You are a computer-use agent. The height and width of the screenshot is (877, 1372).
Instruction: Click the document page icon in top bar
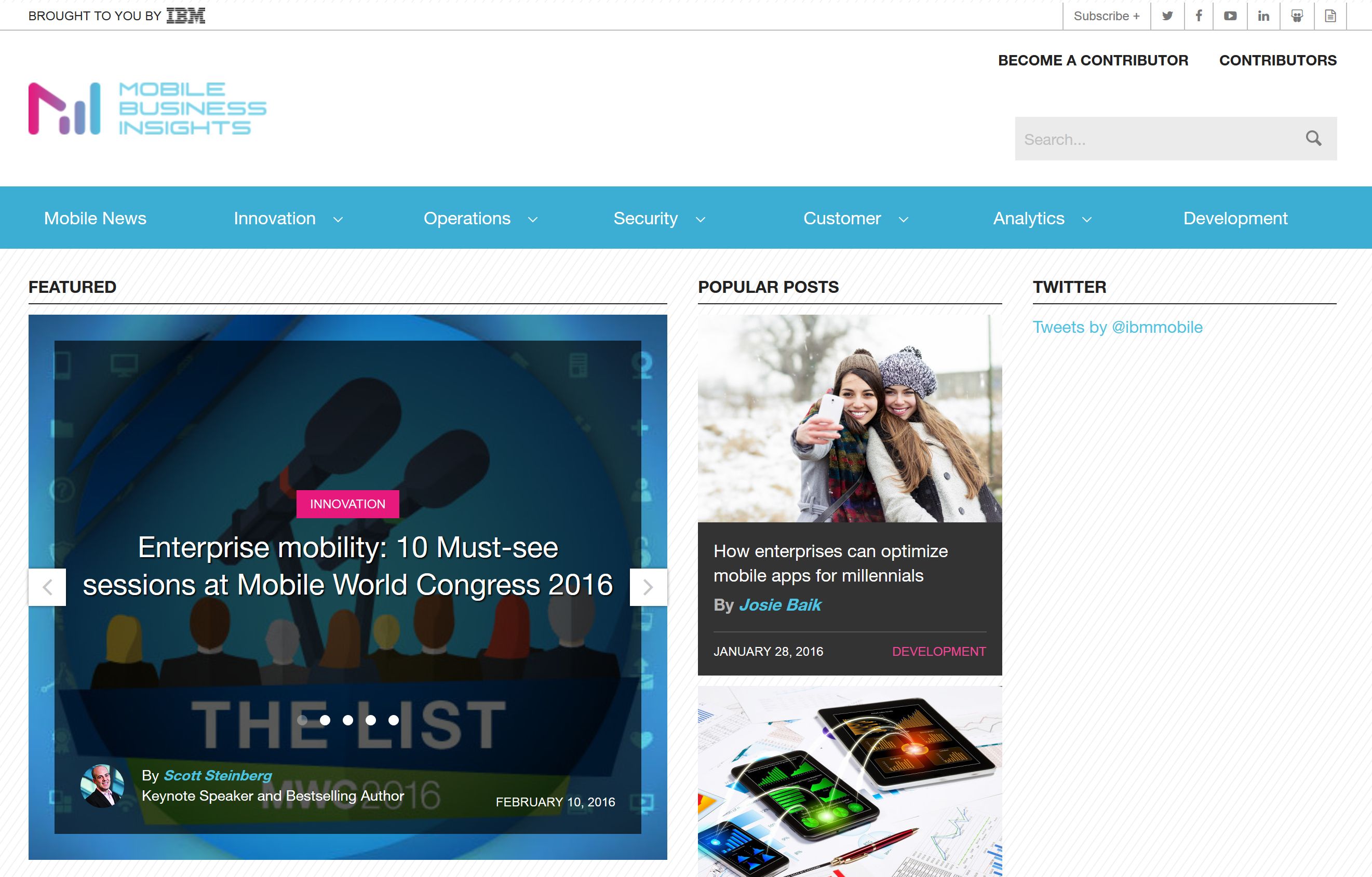coord(1330,16)
